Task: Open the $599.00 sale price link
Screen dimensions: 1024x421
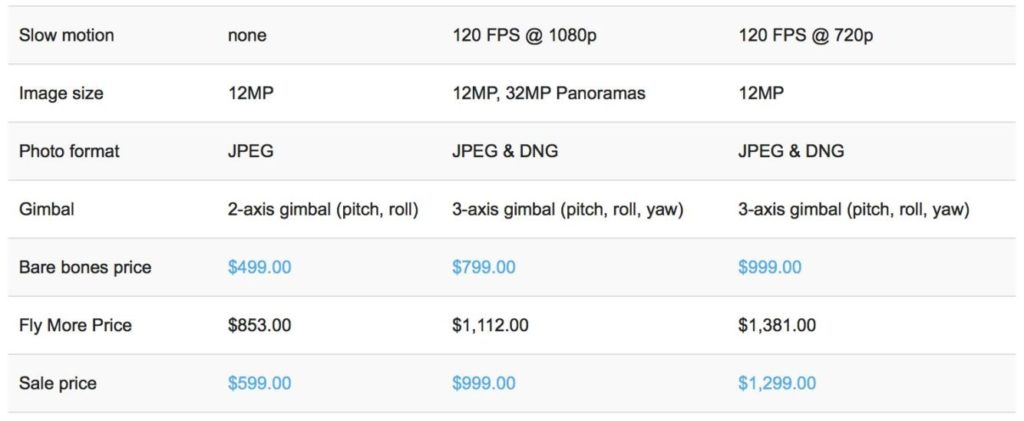Action: 259,383
